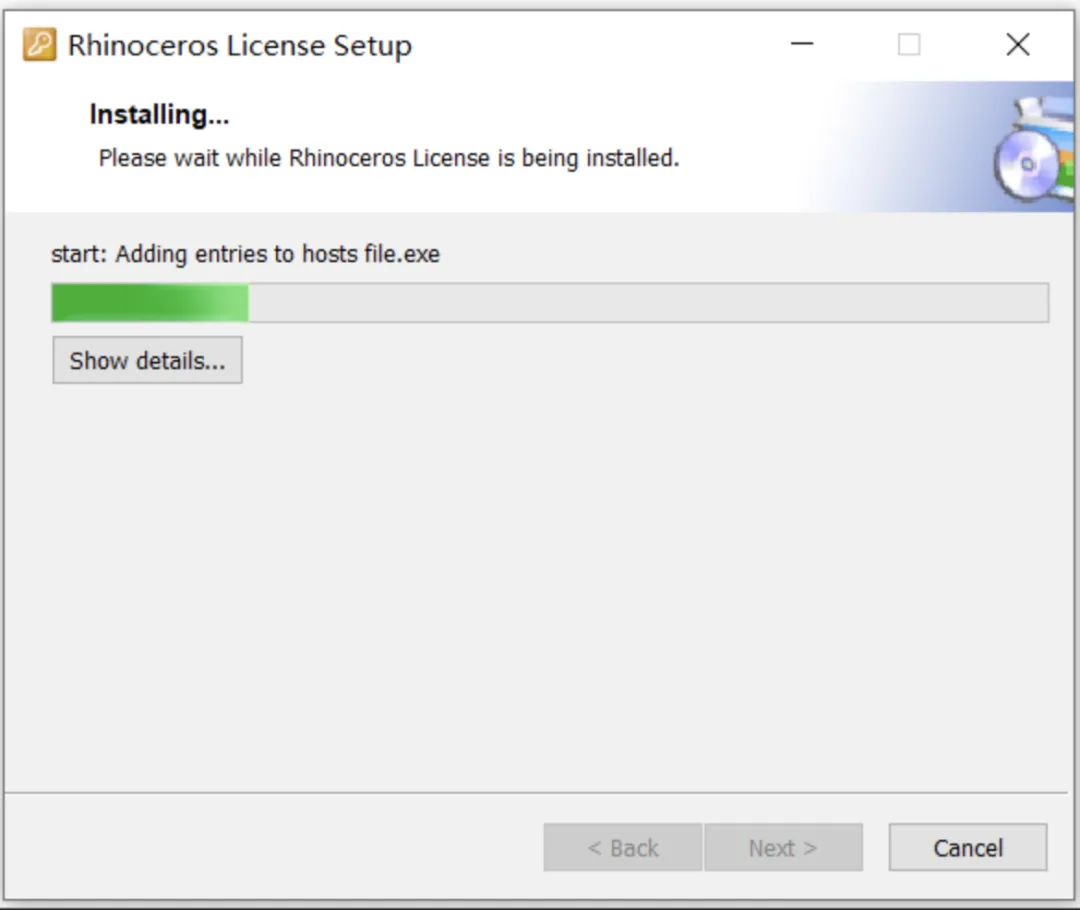
Task: Click the disabled Next button
Action: pos(783,847)
